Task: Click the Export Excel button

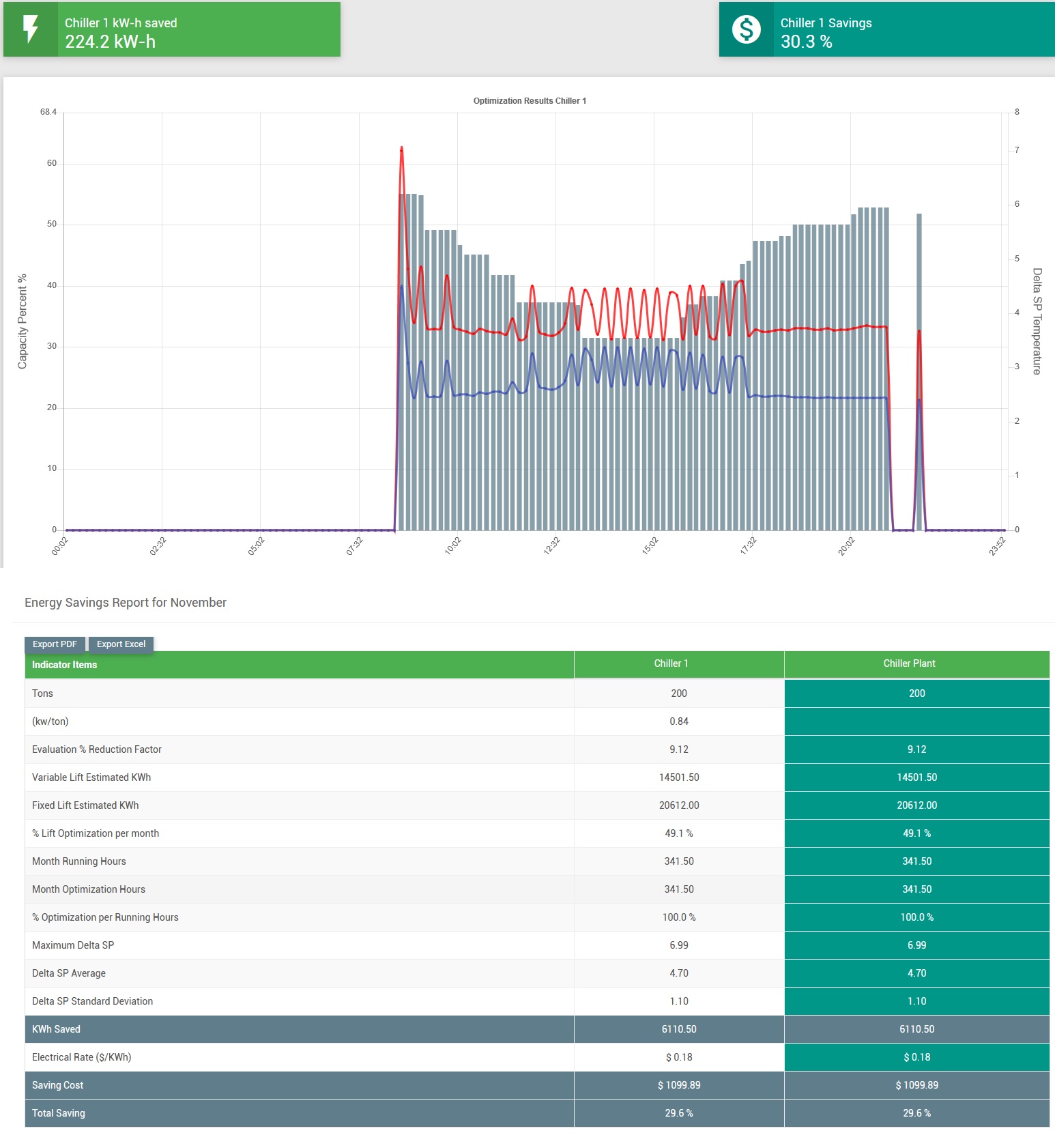Action: click(121, 644)
